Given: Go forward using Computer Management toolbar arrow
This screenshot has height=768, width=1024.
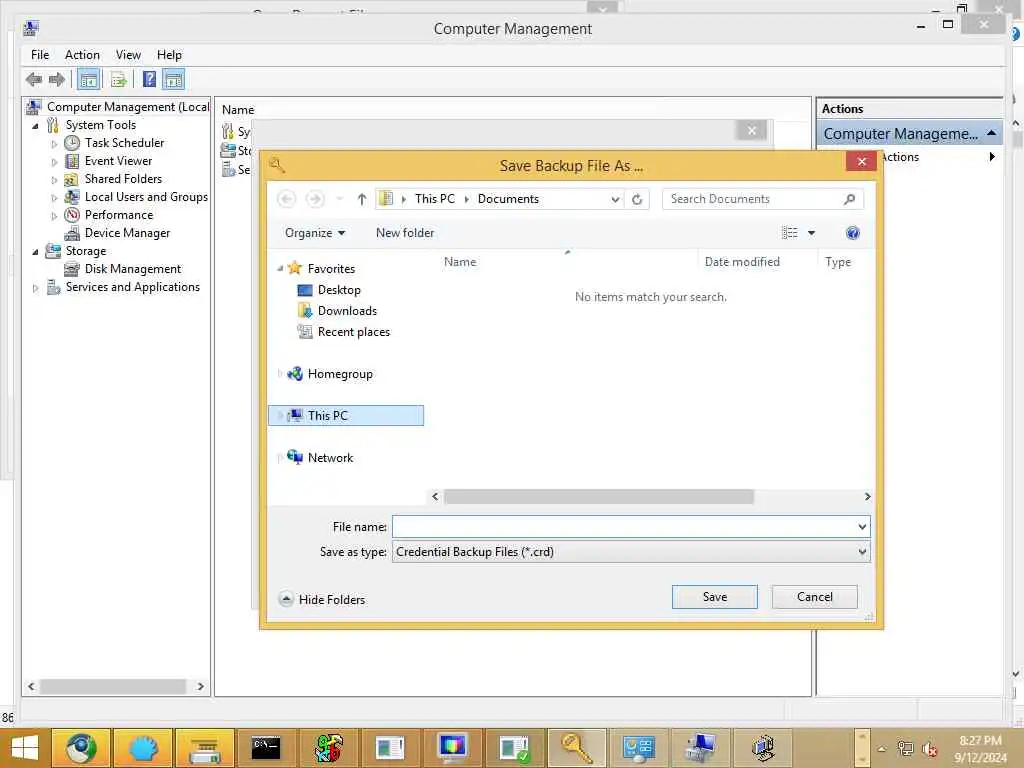Looking at the screenshot, I should point(57,80).
